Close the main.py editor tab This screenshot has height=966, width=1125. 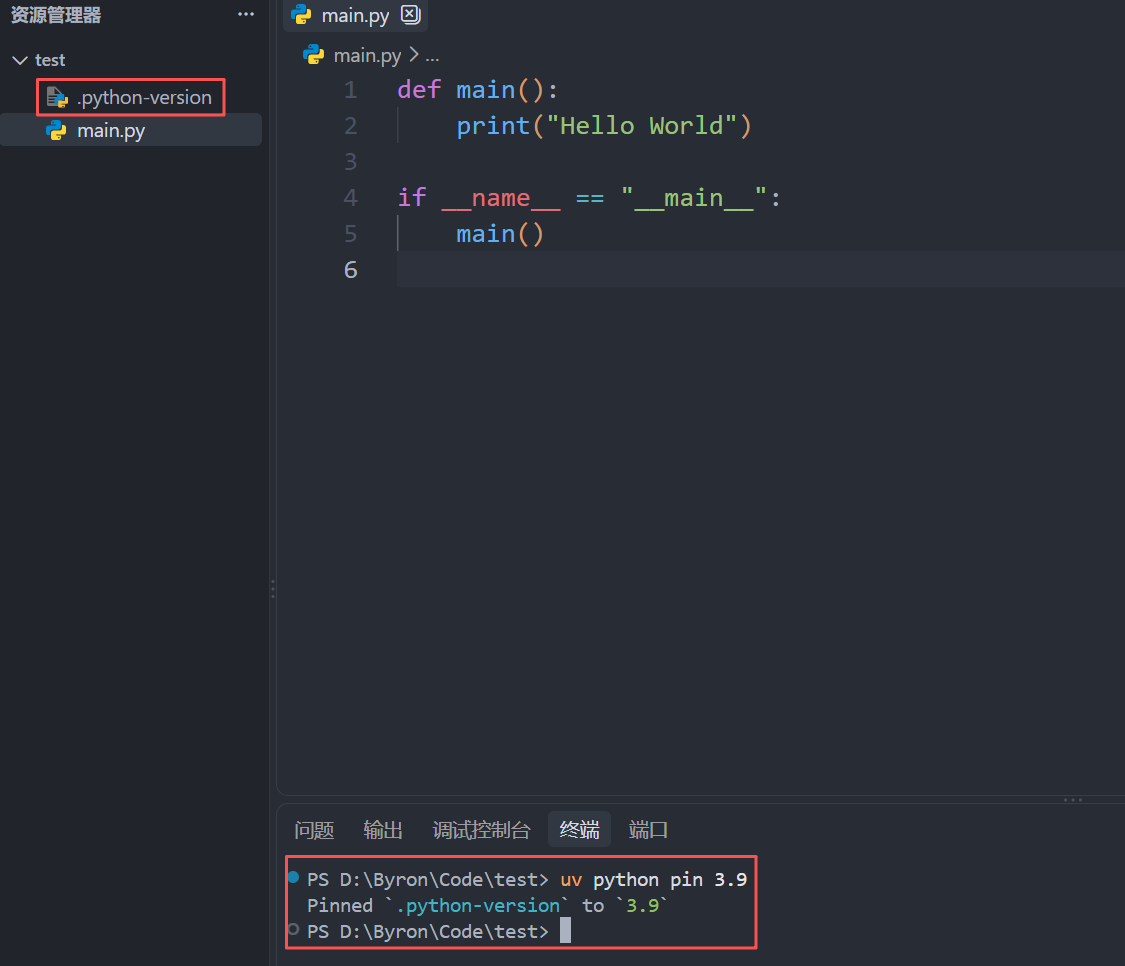(410, 14)
